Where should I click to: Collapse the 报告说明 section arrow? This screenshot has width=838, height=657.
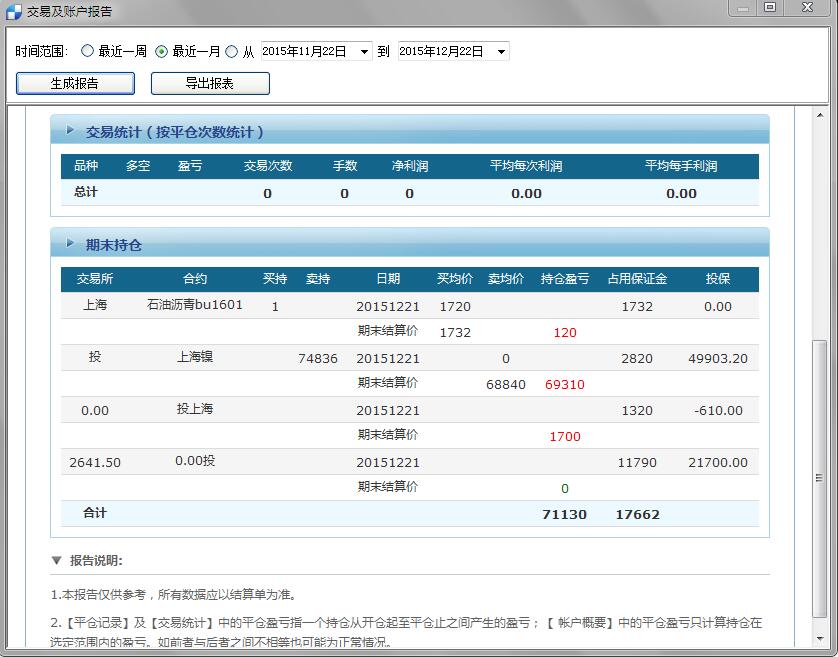tap(57, 561)
